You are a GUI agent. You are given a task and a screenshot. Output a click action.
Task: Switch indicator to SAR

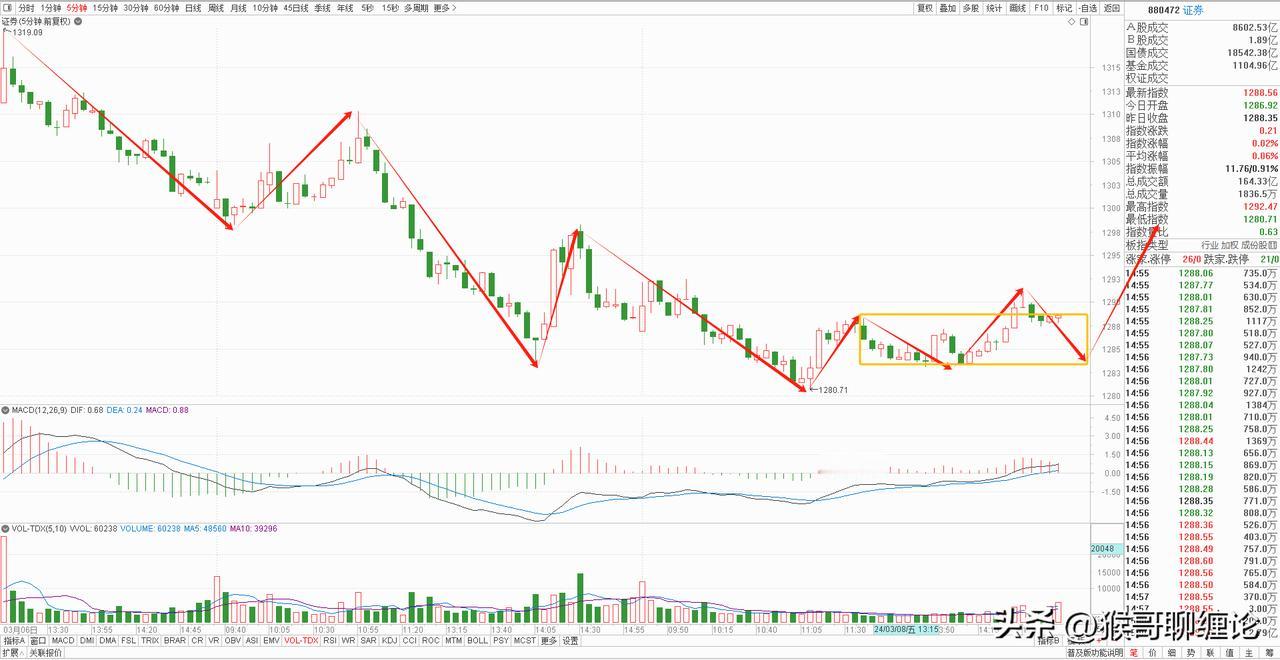[369, 640]
